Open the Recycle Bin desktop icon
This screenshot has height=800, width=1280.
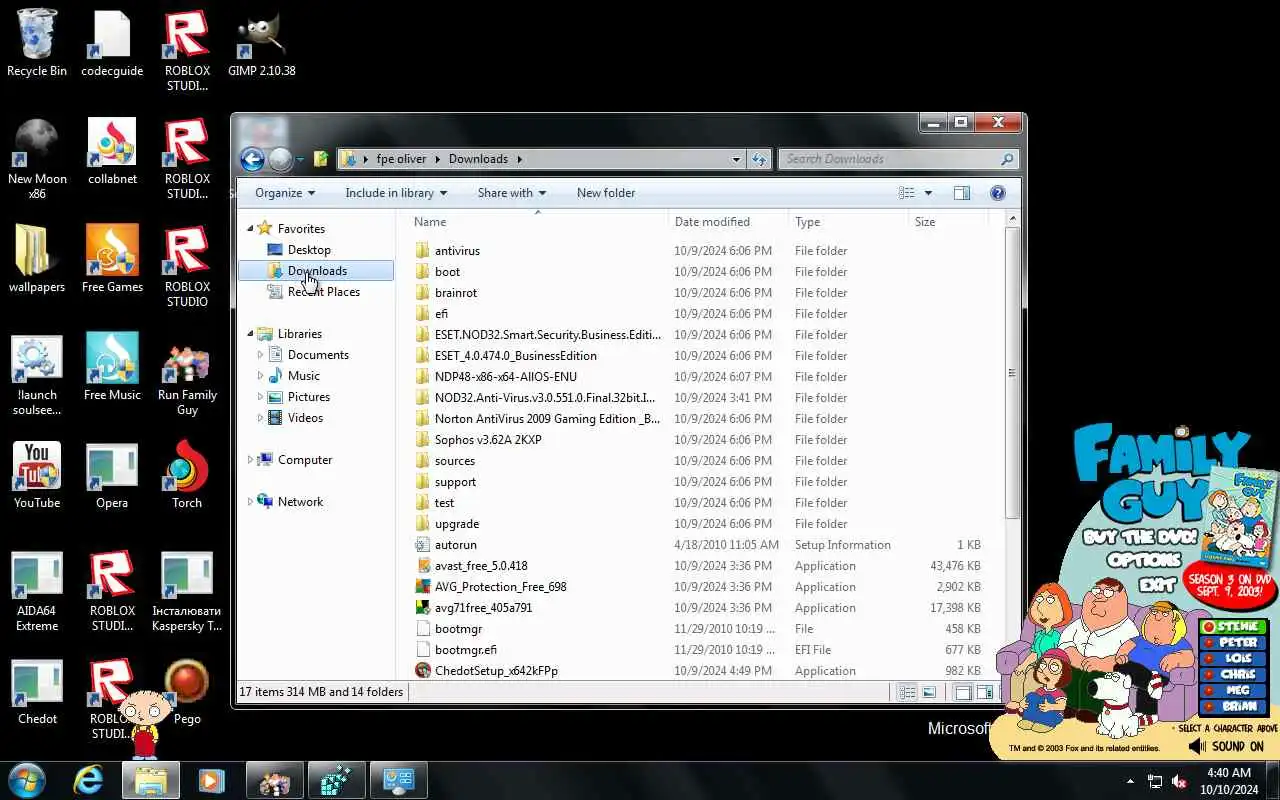click(x=37, y=44)
